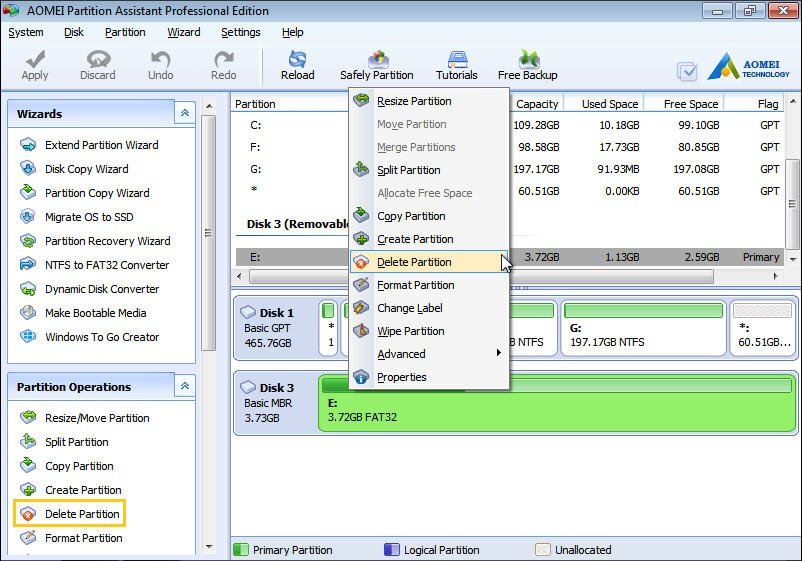Choose Split Partition in Partition Operations
This screenshot has height=561, width=802.
[64, 442]
